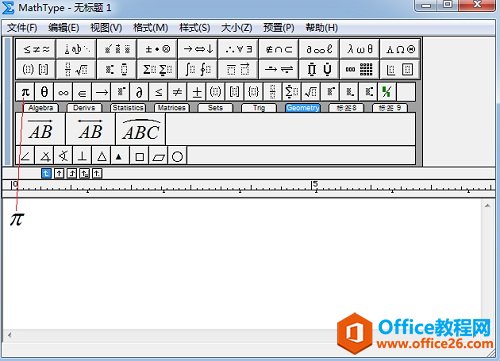Insert the parallelogram symbol
Screen dimensions: 500x361
[x=159, y=156]
